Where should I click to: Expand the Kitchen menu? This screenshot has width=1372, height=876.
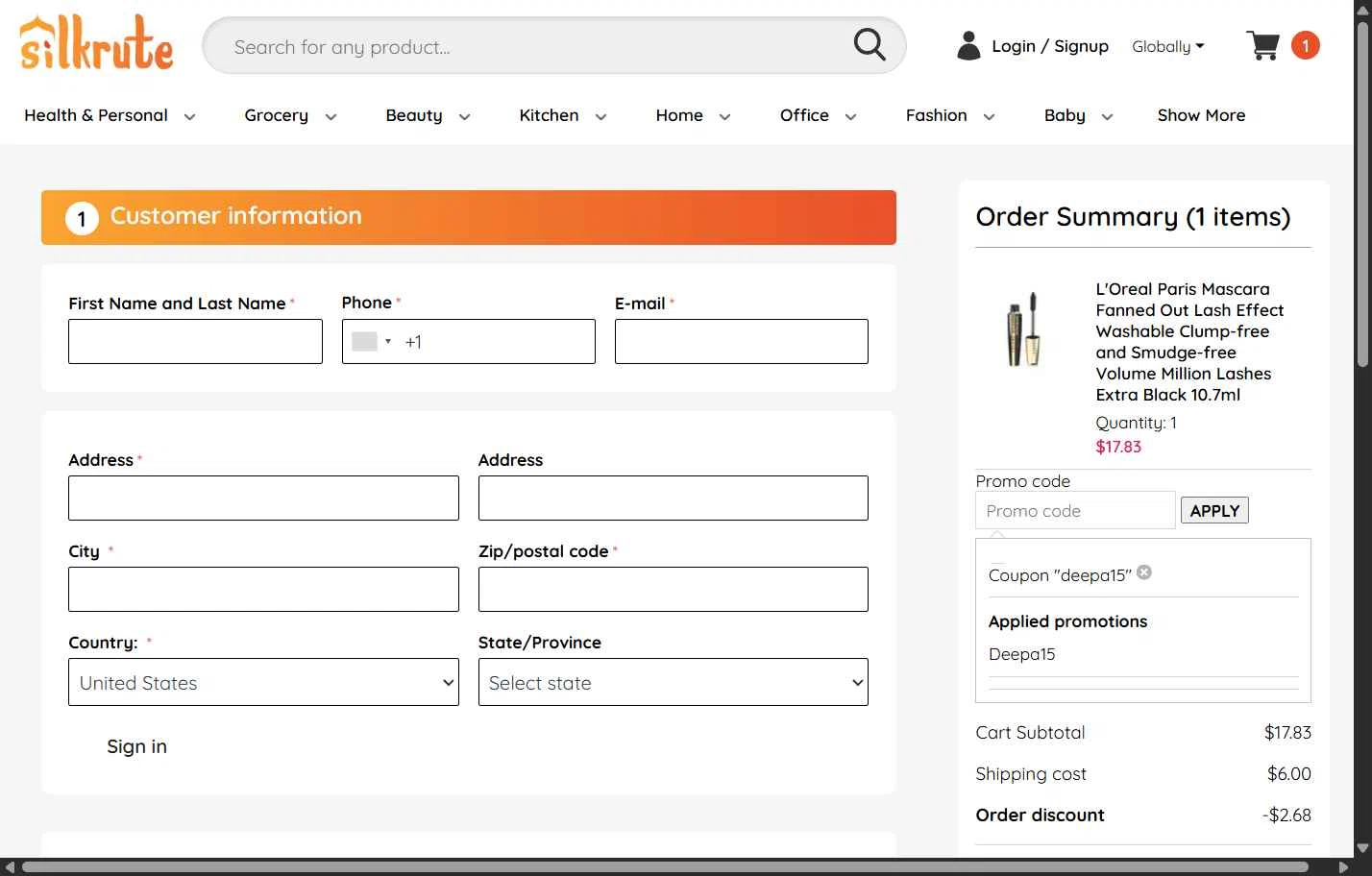click(x=563, y=115)
